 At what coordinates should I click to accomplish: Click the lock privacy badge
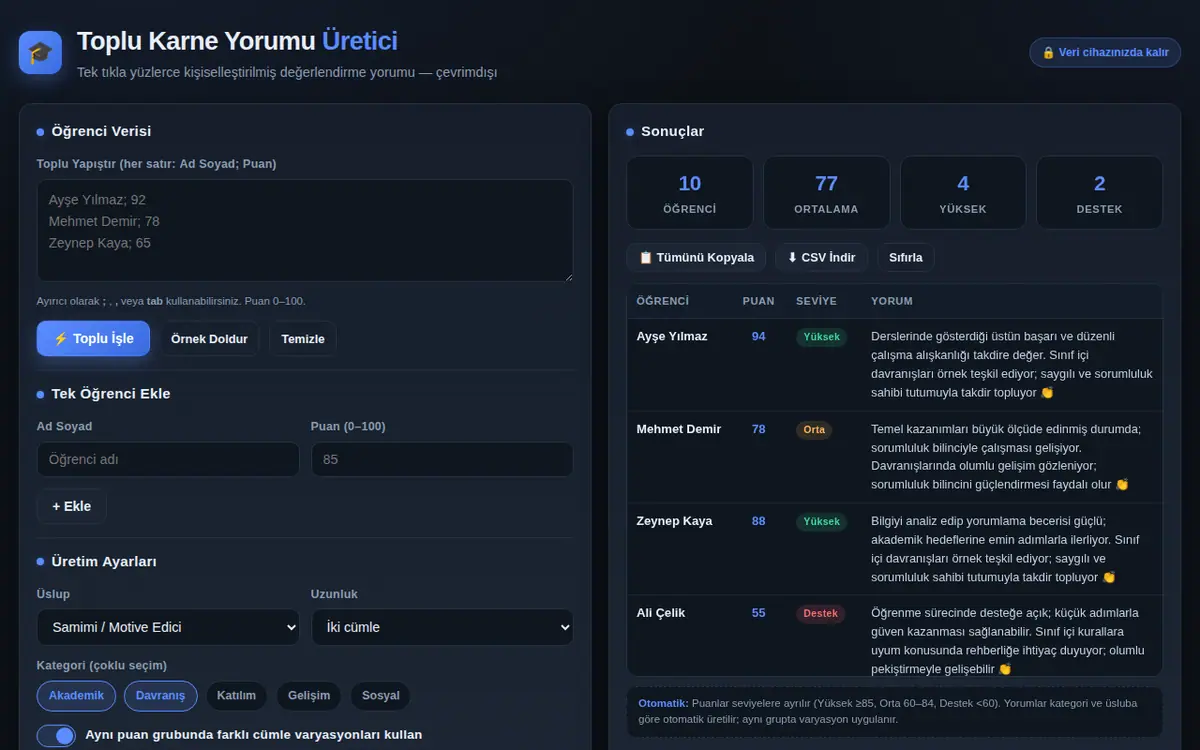pos(1105,52)
